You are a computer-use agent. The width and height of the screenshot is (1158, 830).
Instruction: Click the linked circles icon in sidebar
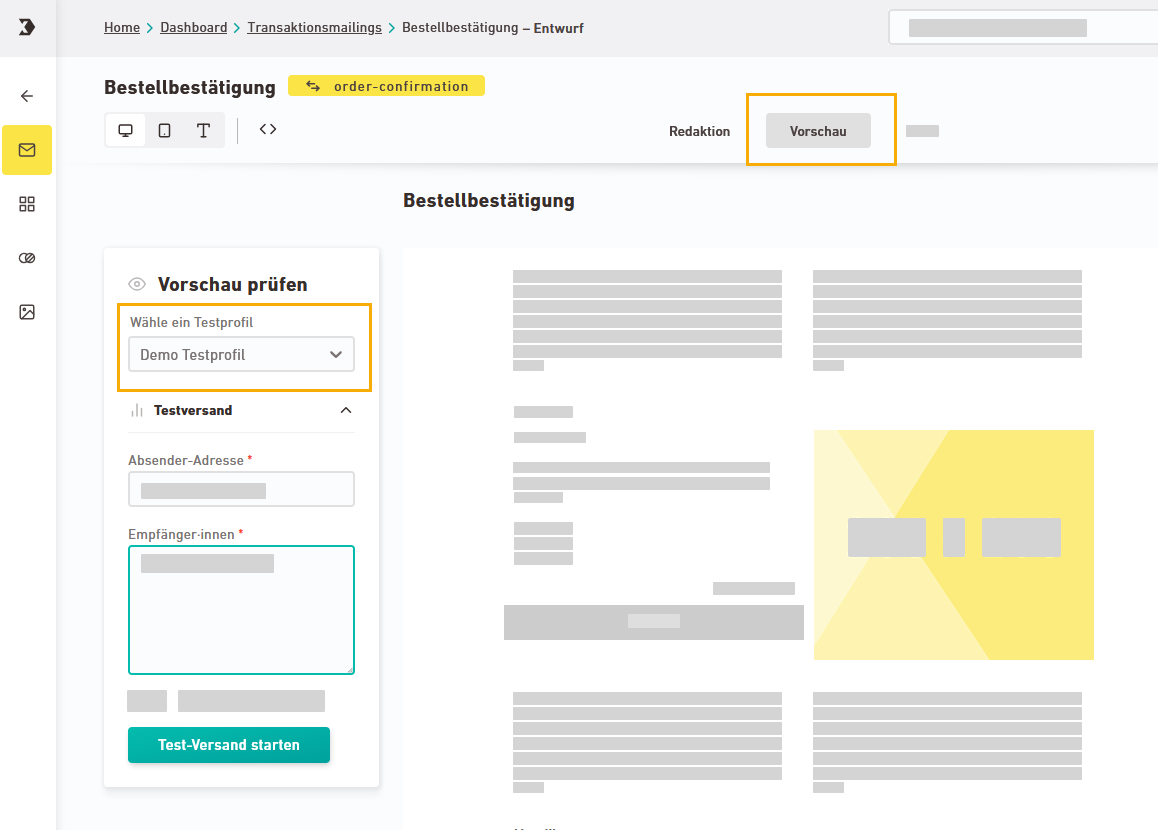27,258
